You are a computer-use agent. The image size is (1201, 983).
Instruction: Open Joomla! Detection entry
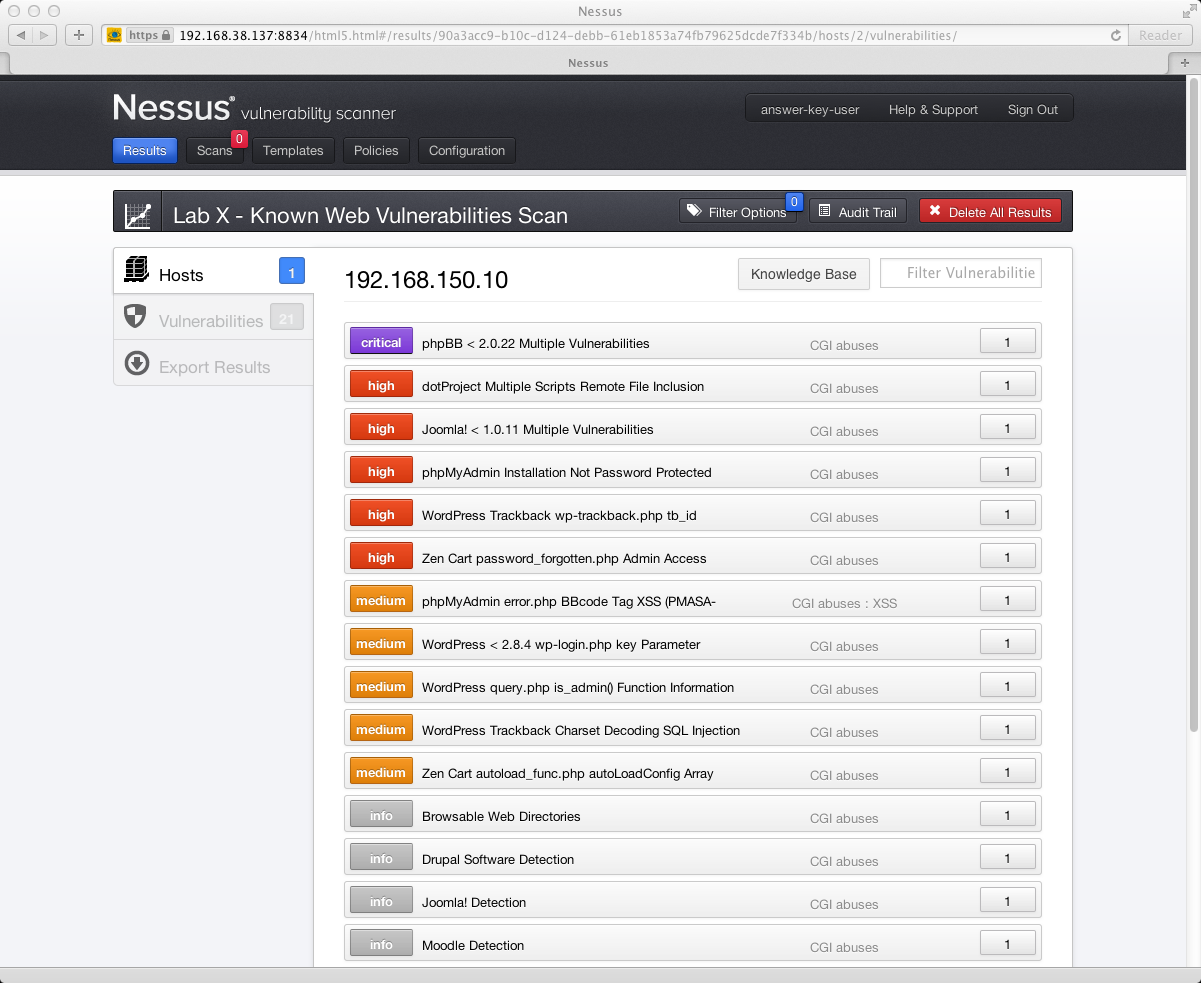692,900
